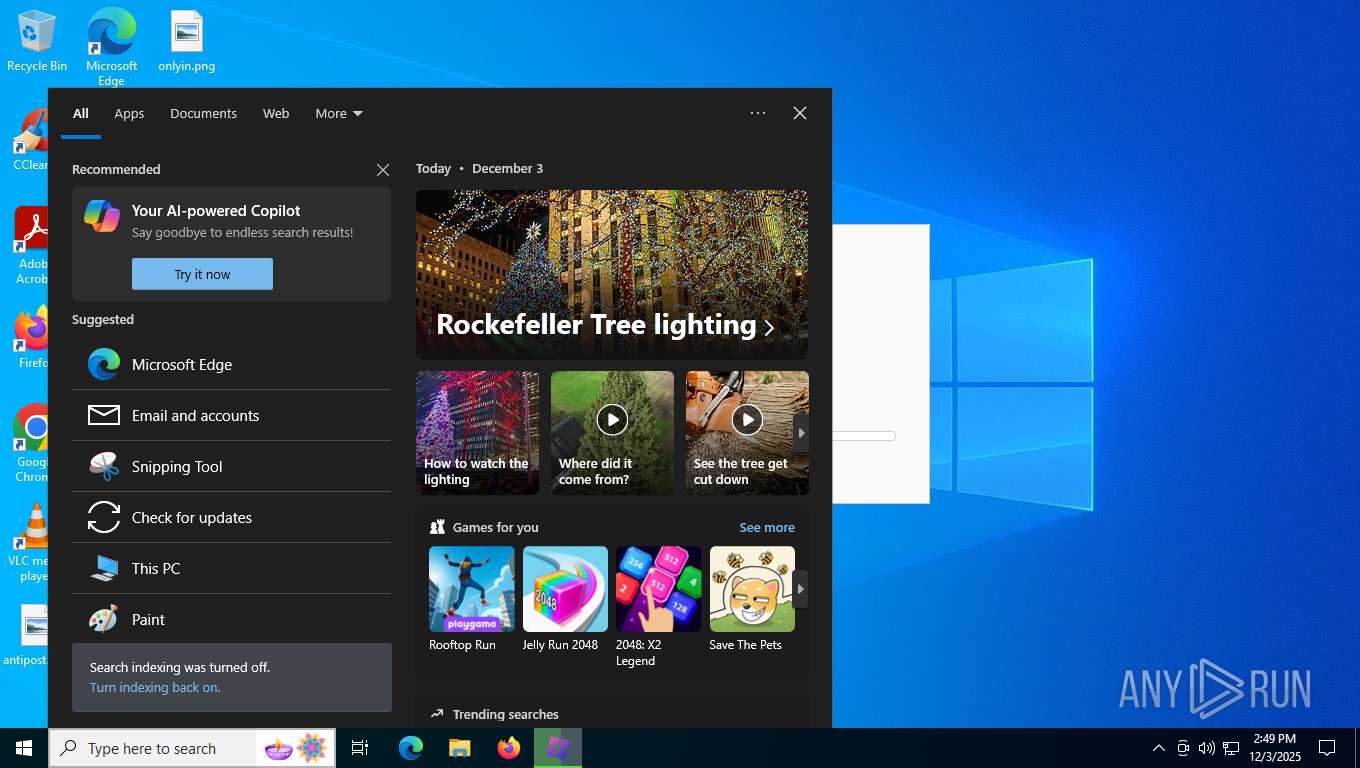Open Email and accounts suggestion

tap(231, 416)
